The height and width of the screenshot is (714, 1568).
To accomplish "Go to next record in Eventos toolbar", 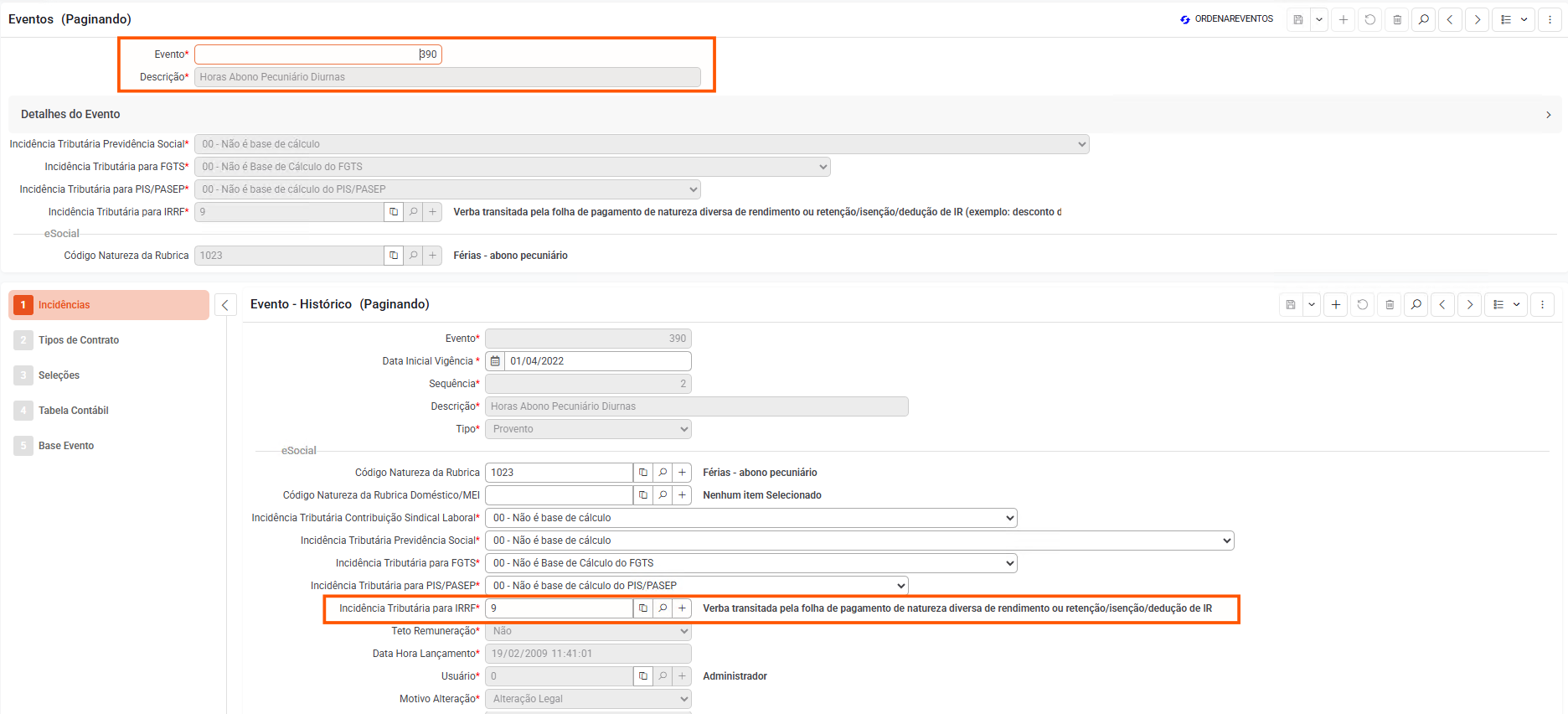I will (x=1477, y=19).
